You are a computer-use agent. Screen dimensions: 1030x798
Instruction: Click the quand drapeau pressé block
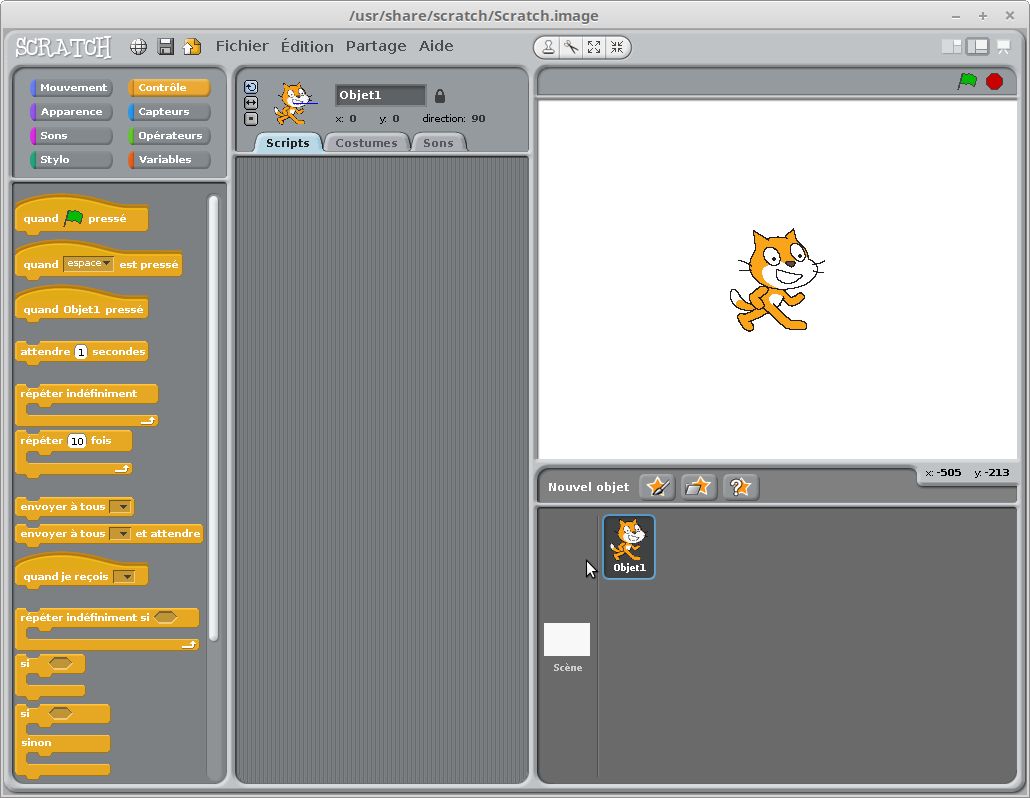point(81,215)
